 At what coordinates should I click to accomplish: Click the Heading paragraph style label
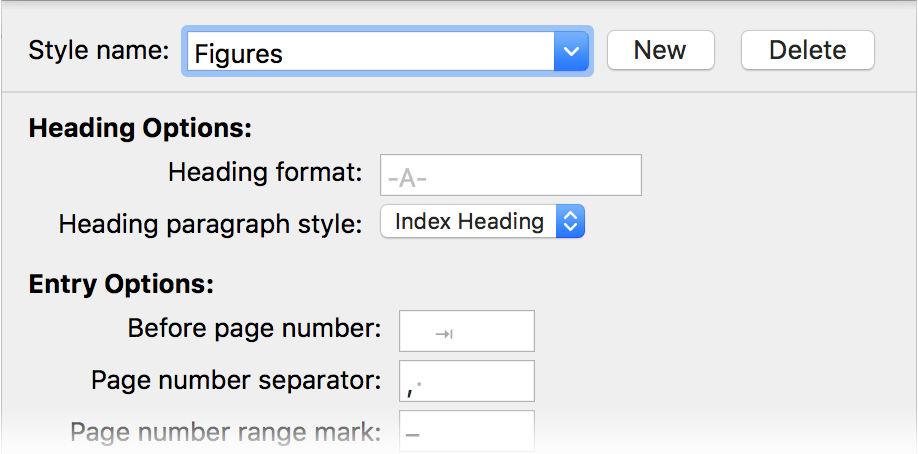(x=211, y=224)
